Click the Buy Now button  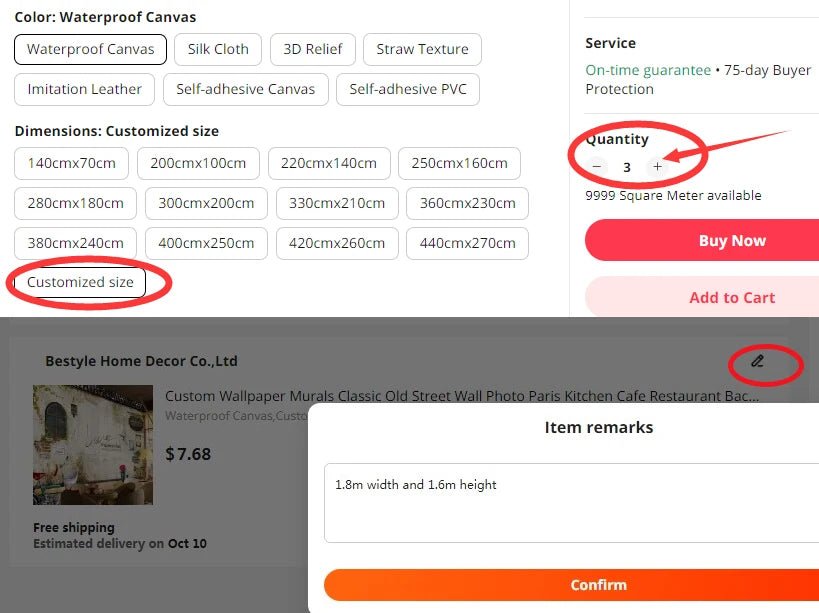731,240
